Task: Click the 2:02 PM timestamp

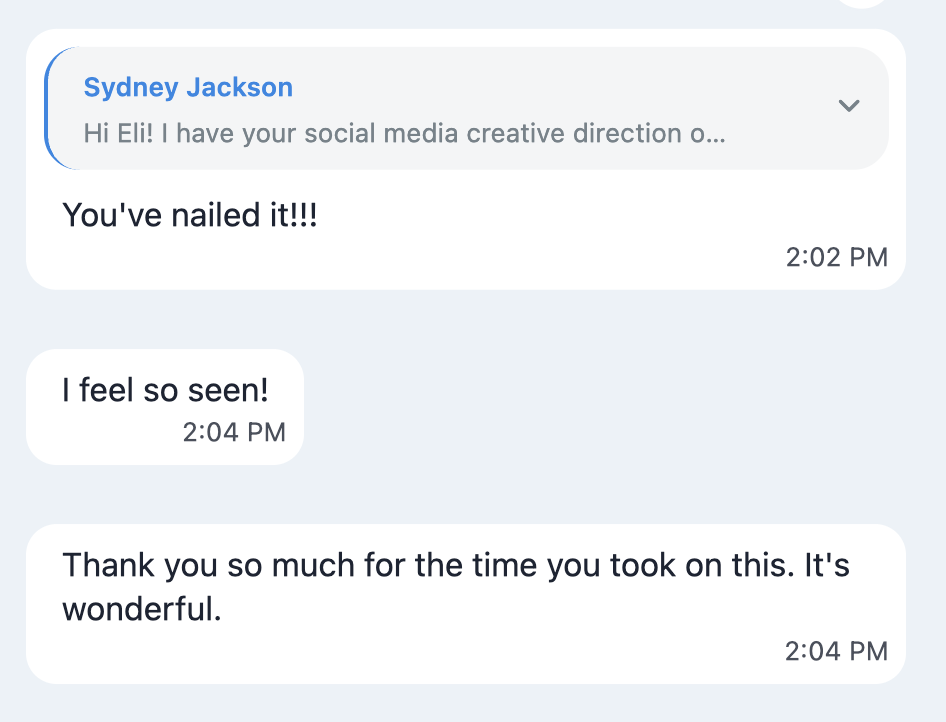Action: [x=836, y=258]
